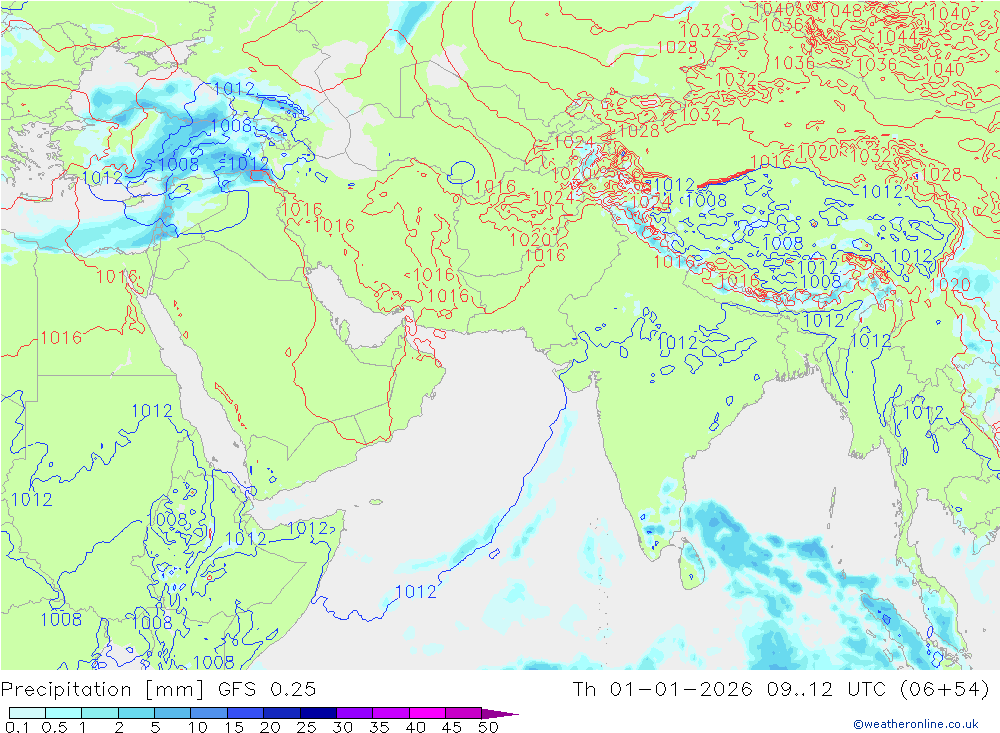Pick the 25–30 mm dark navy legend swatch
The image size is (1000, 733).
(x=318, y=713)
